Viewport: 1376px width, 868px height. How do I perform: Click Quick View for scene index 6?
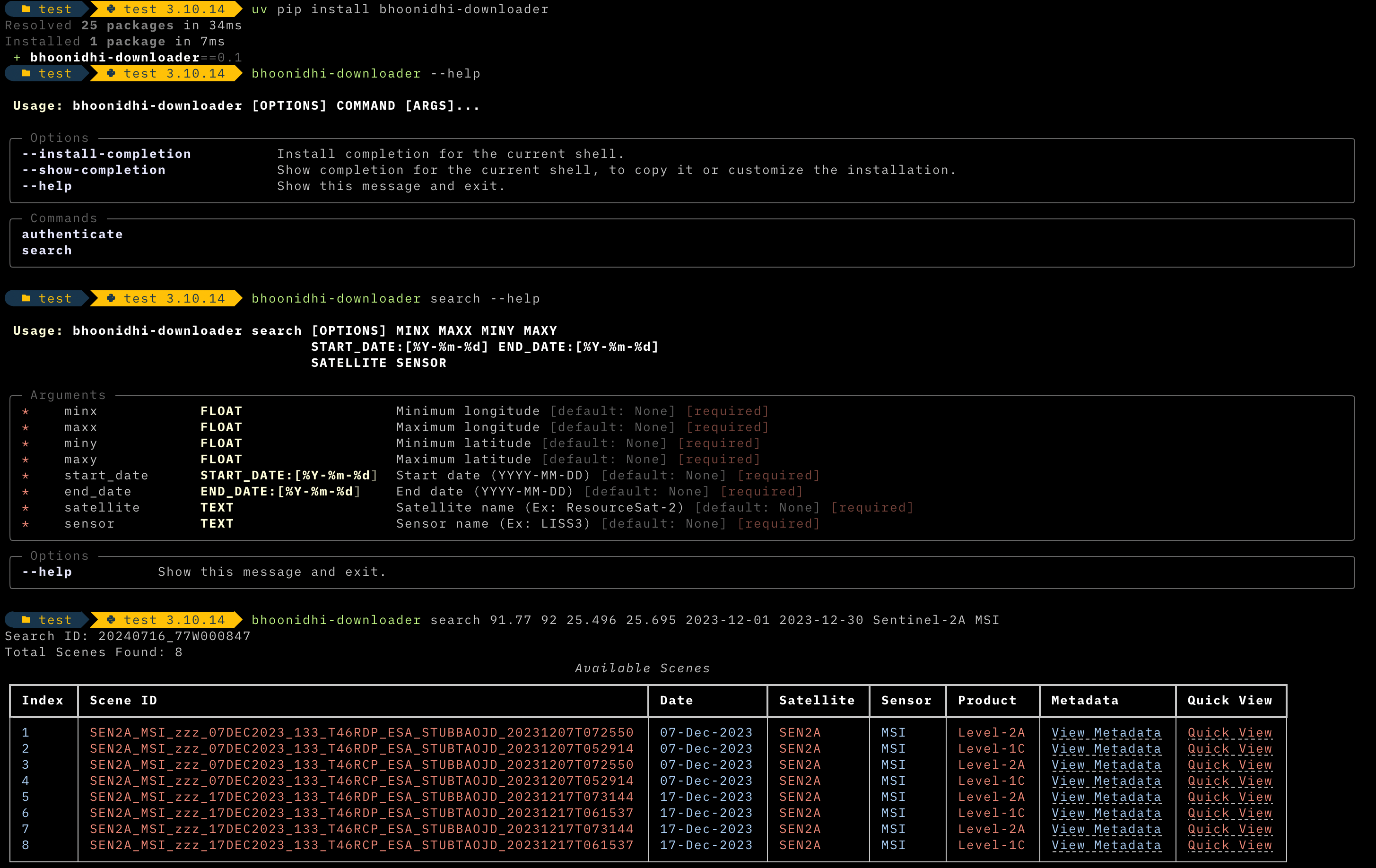(1230, 813)
